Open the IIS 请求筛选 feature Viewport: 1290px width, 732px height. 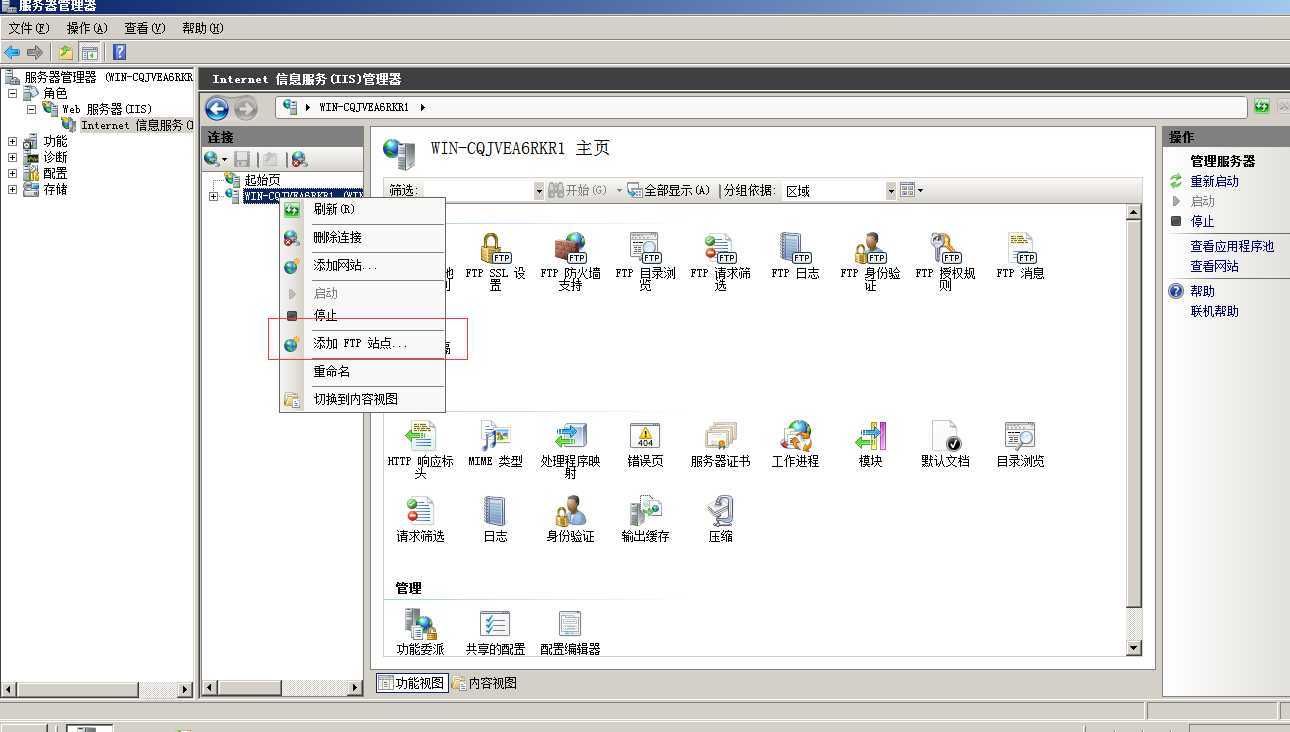pyautogui.click(x=420, y=518)
